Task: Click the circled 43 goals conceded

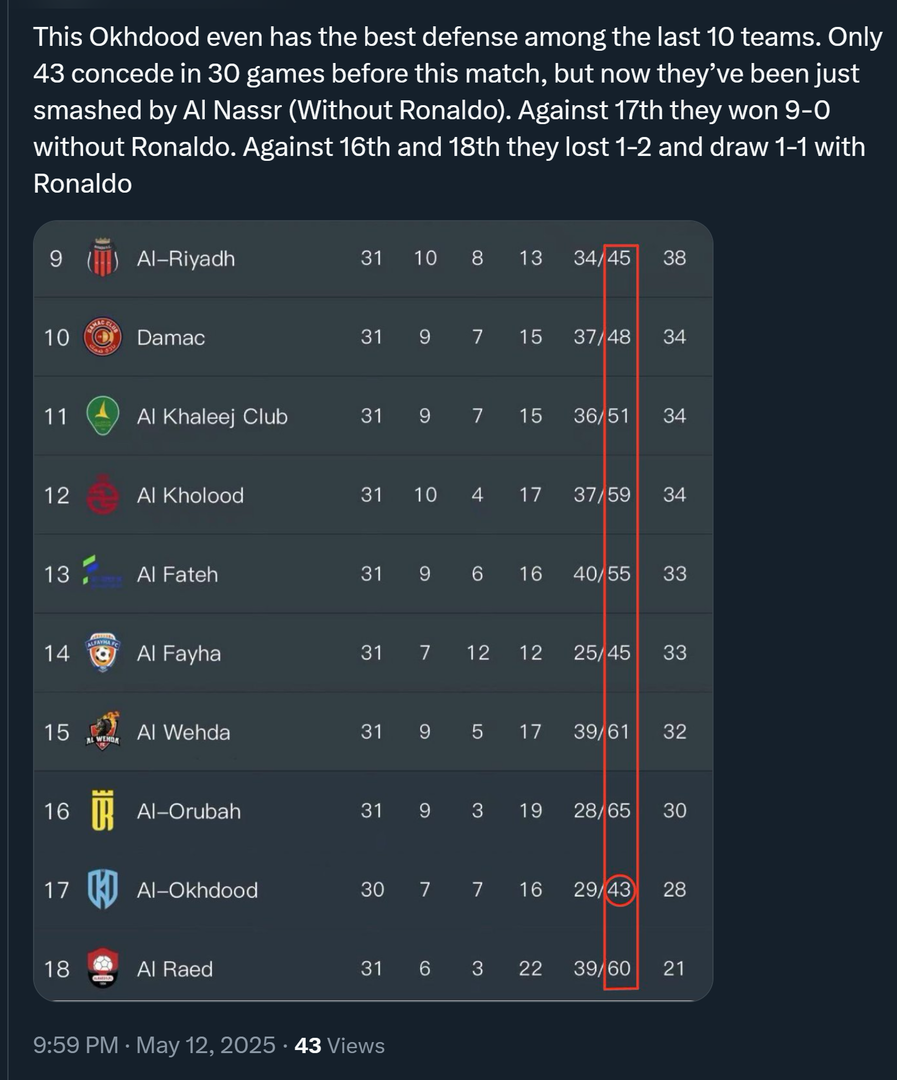Action: click(x=619, y=889)
